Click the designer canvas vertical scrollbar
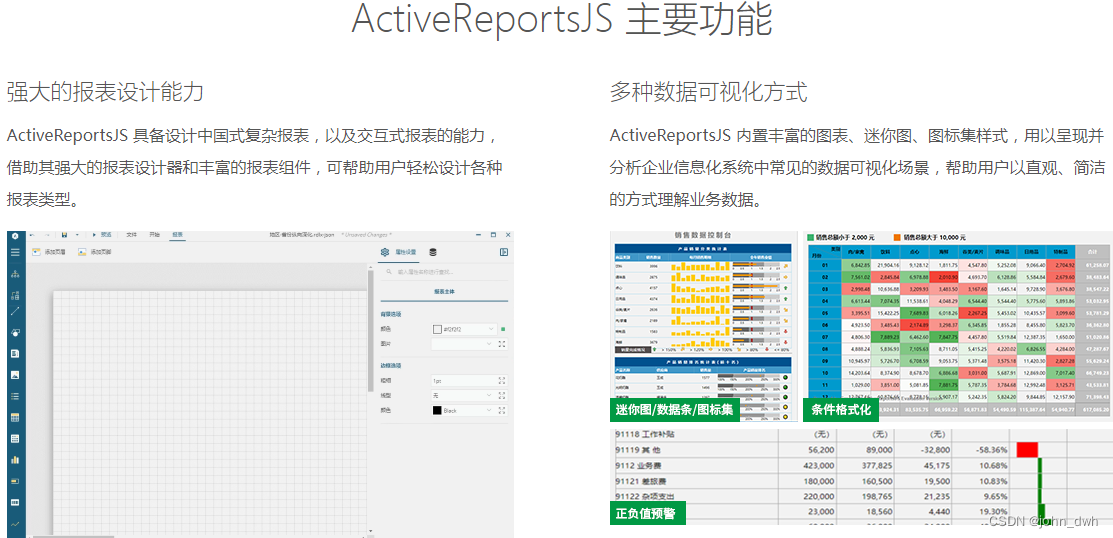The image size is (1113, 538). point(370,330)
